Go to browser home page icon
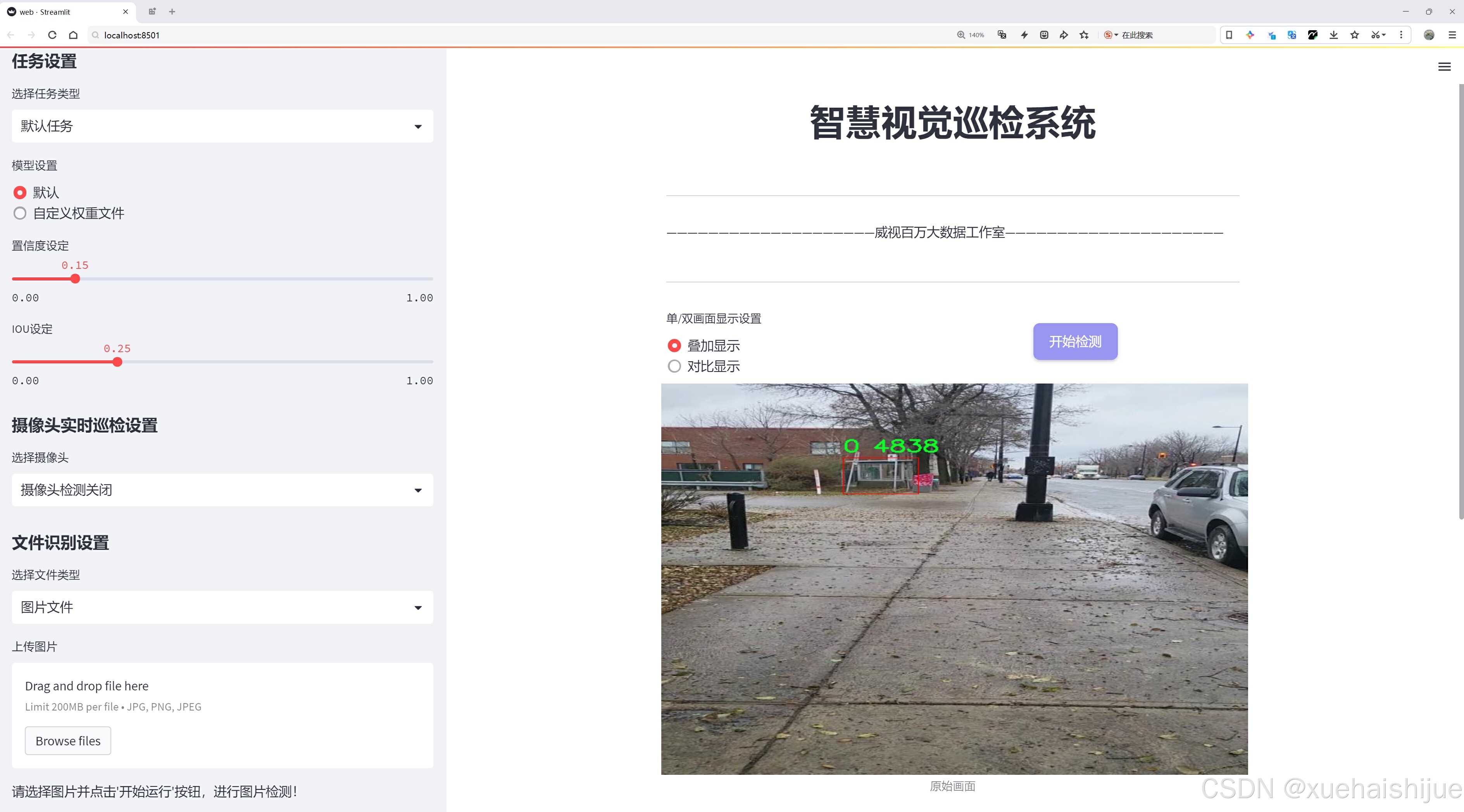This screenshot has height=812, width=1464. coord(73,35)
